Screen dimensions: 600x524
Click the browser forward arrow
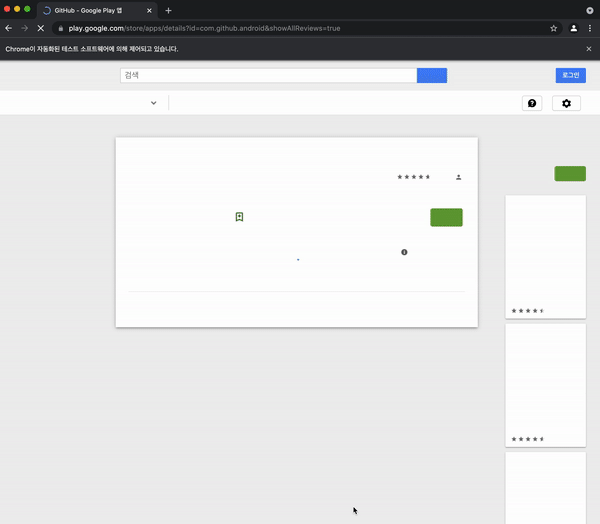pyautogui.click(x=24, y=28)
